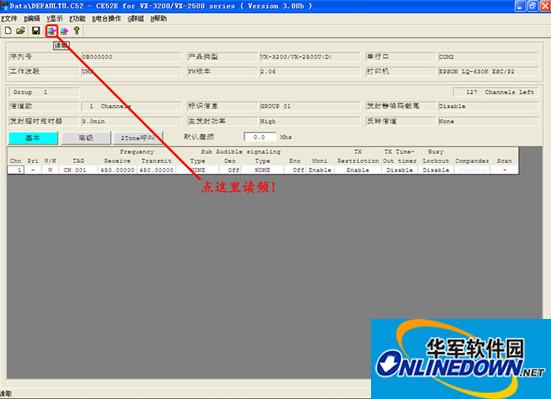Open the 显示 (View) menu
551x399 pixels.
click(54, 19)
